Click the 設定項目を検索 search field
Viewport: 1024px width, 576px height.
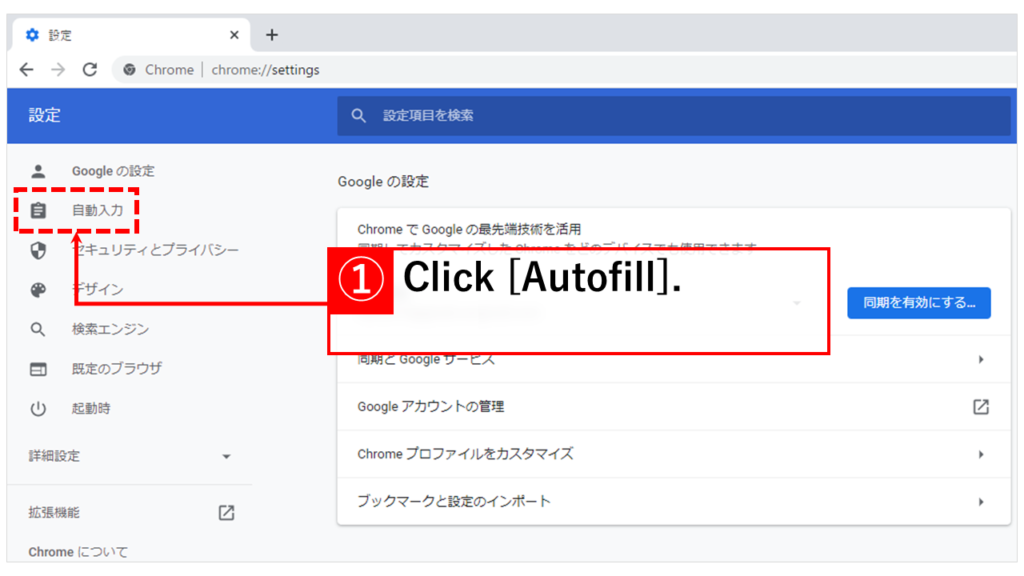click(x=673, y=116)
